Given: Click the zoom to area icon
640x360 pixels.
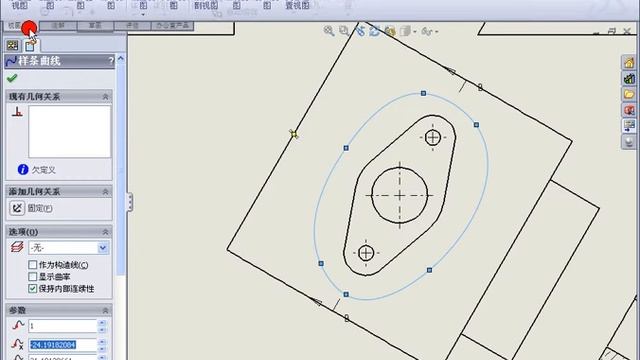Looking at the screenshot, I should [x=344, y=31].
